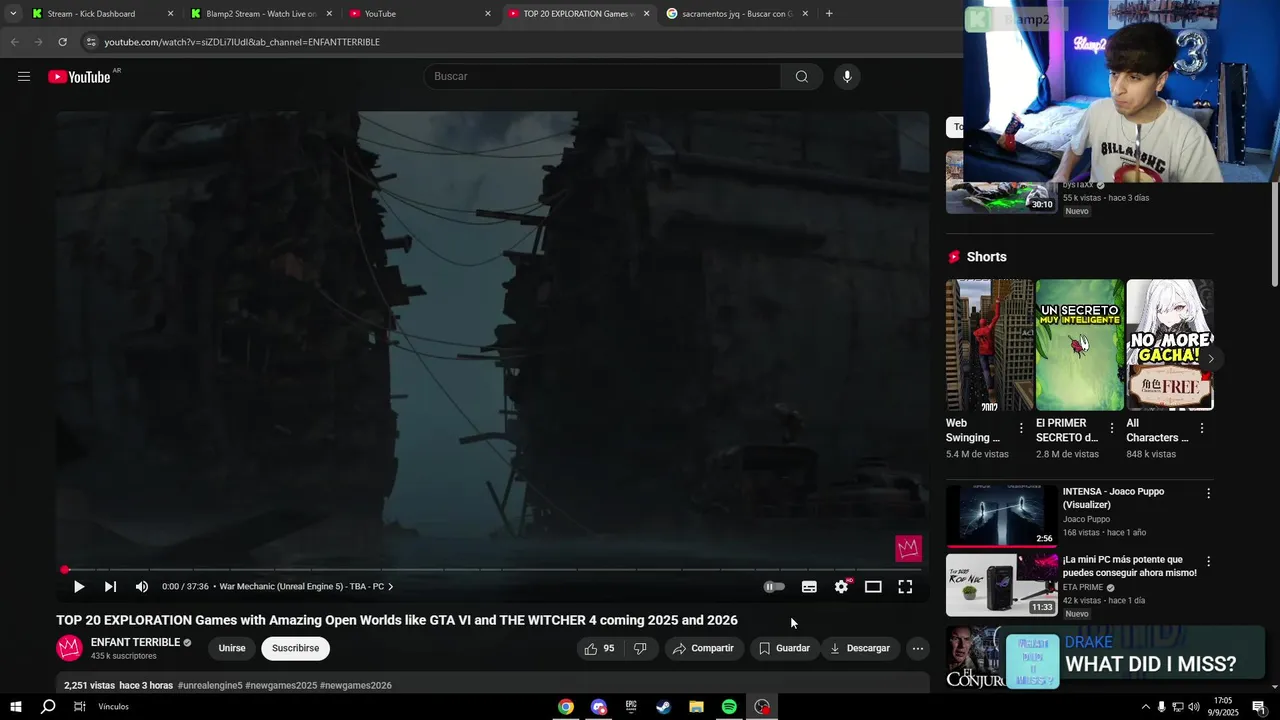Download the video with Descargar
Screen dimensions: 1280x720
[x=859, y=648]
